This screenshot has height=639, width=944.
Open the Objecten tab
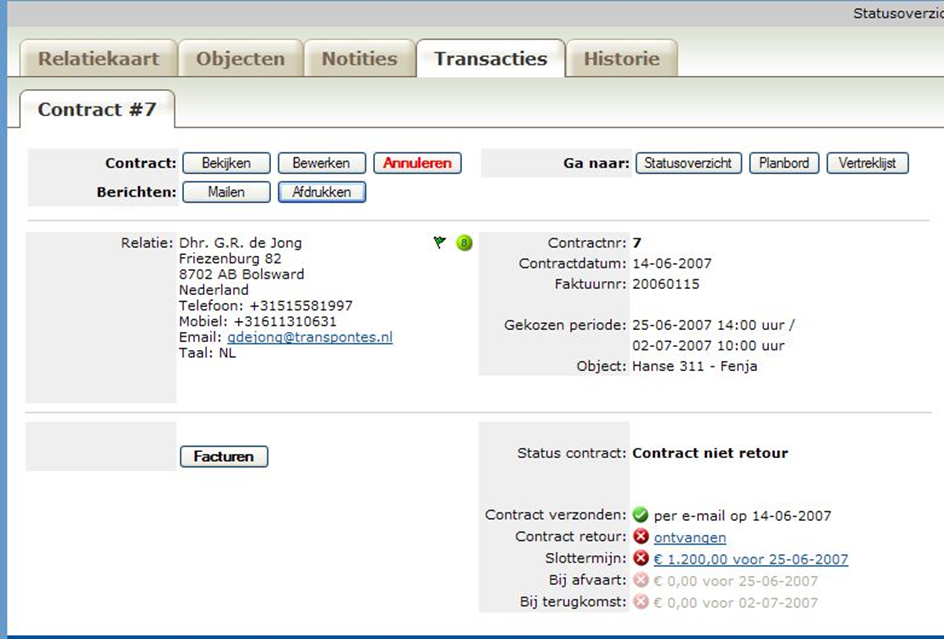240,59
